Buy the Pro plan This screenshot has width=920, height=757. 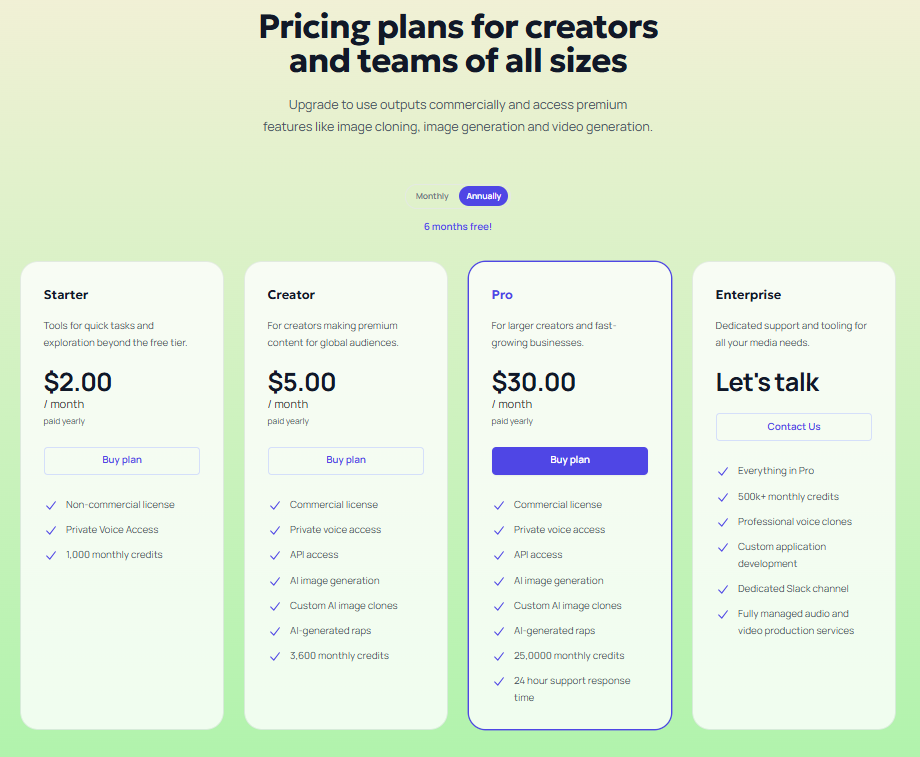[x=569, y=461]
